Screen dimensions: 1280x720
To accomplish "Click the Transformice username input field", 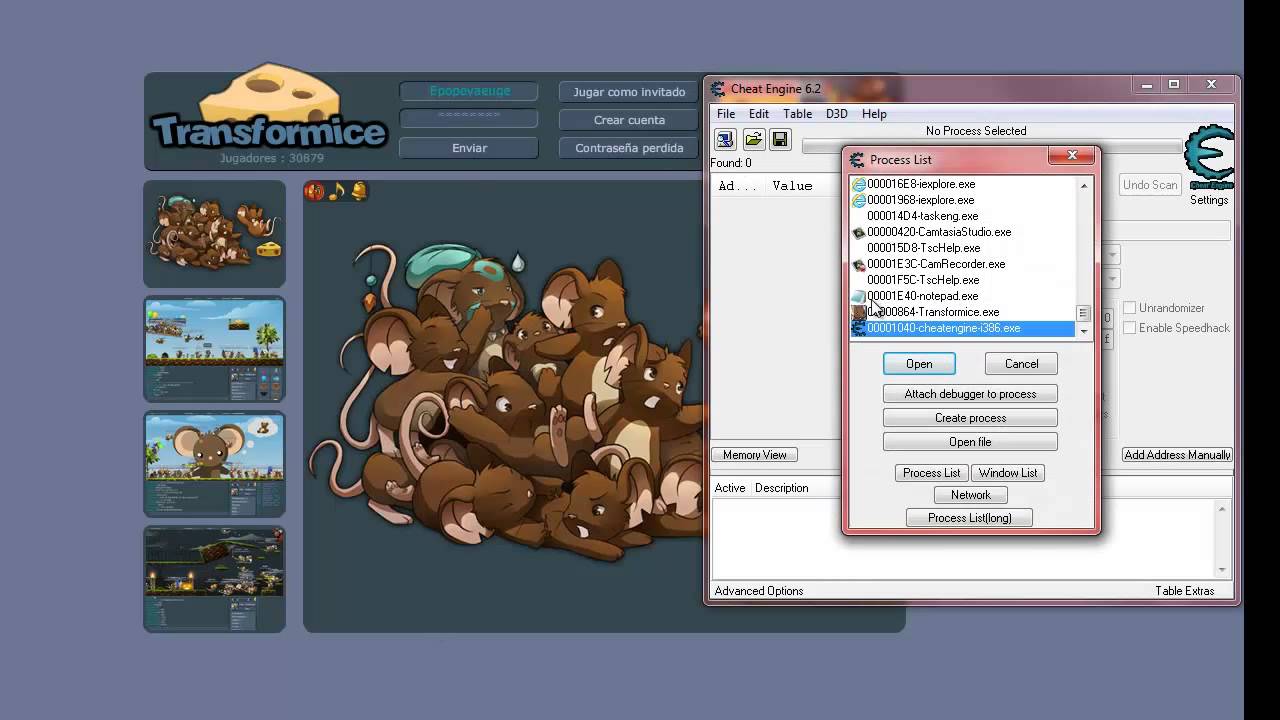I will point(469,91).
